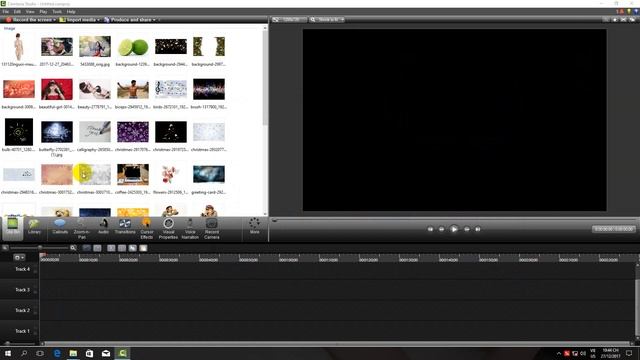Open Windows Start menu
640x360 pixels.
point(8,353)
